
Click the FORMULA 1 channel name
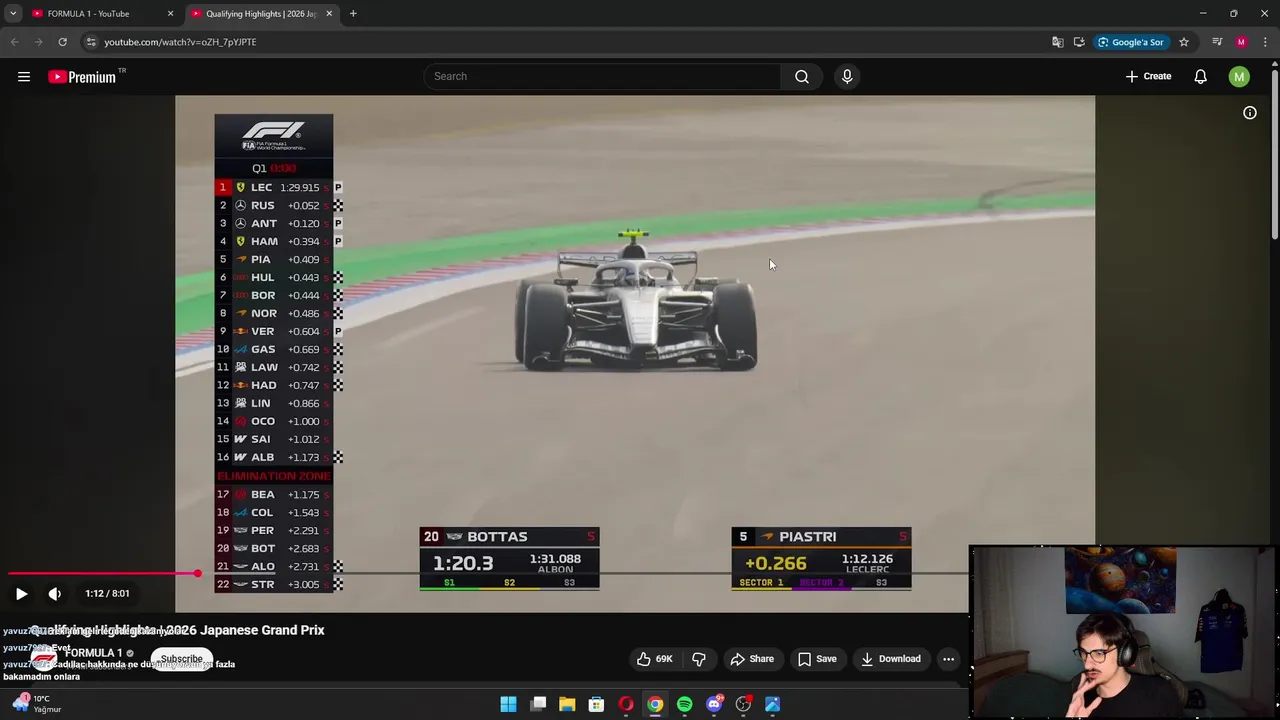click(x=93, y=653)
